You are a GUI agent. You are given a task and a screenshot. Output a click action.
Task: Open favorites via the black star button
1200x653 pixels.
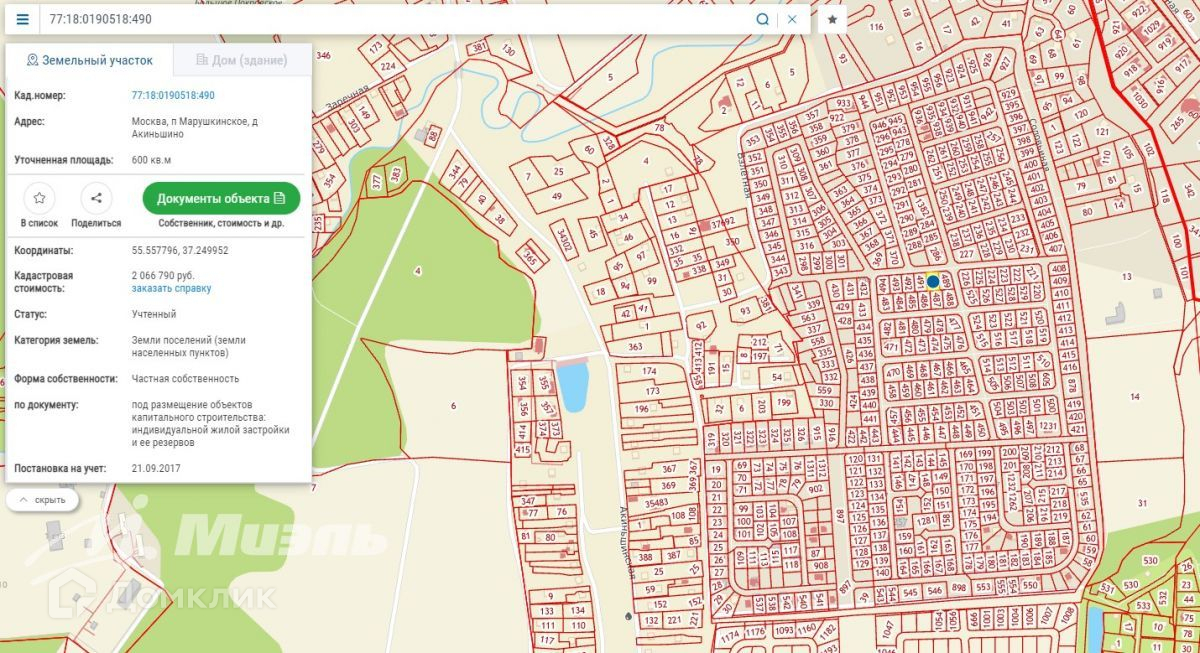click(832, 19)
